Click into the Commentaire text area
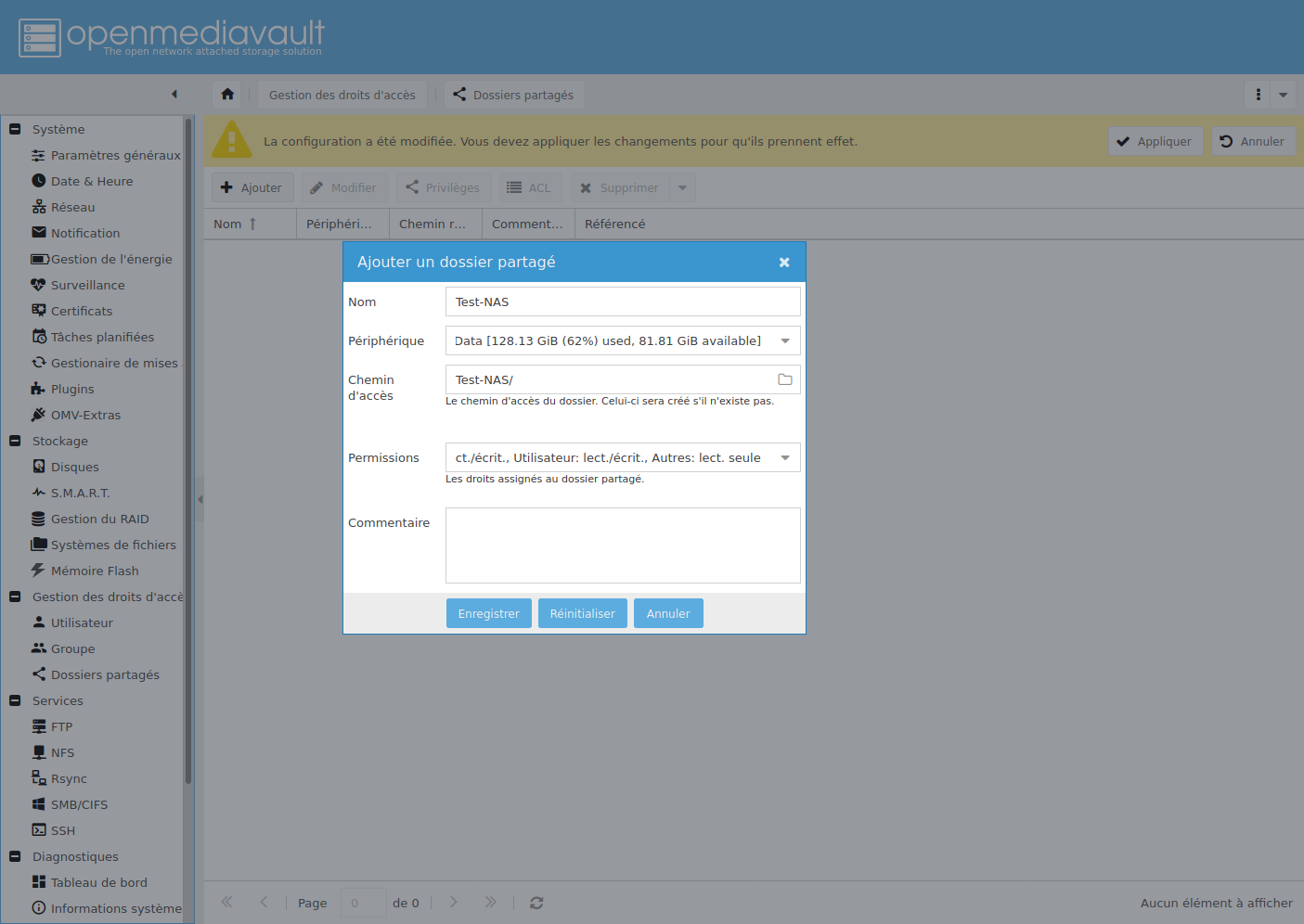Screen dimensions: 1304x924 tap(623, 545)
